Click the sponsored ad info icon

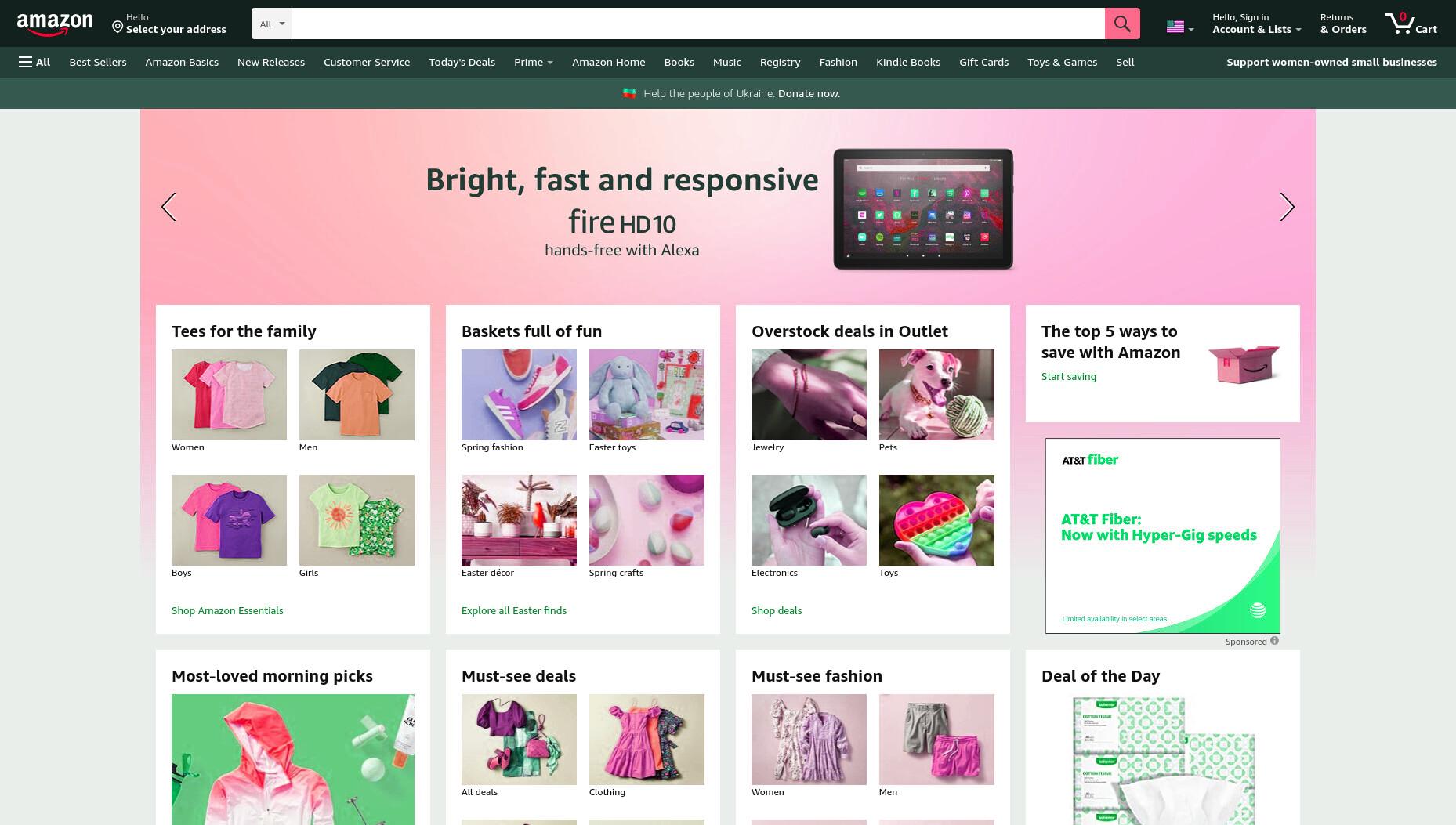tap(1274, 641)
